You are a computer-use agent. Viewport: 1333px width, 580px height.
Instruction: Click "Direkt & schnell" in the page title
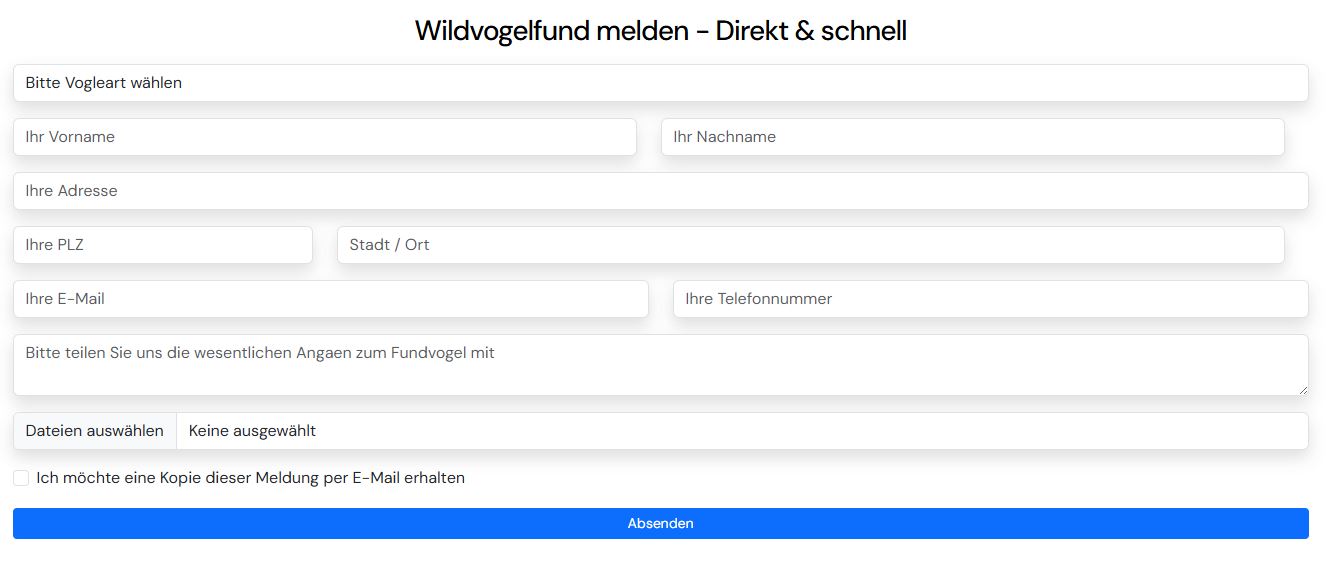(811, 31)
